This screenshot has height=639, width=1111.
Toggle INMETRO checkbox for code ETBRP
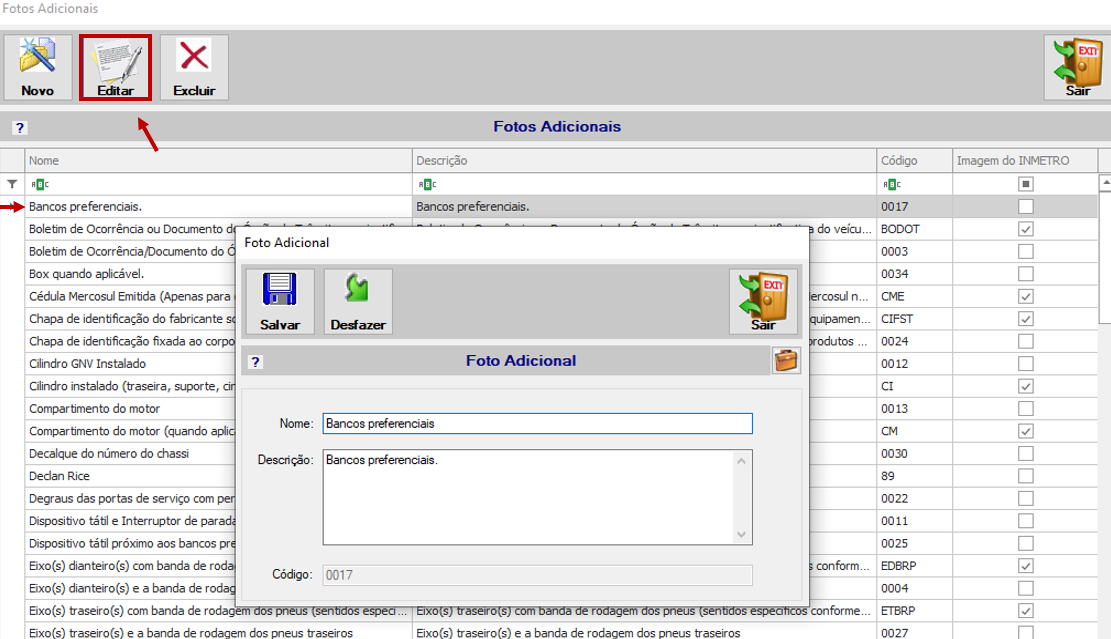[1025, 611]
